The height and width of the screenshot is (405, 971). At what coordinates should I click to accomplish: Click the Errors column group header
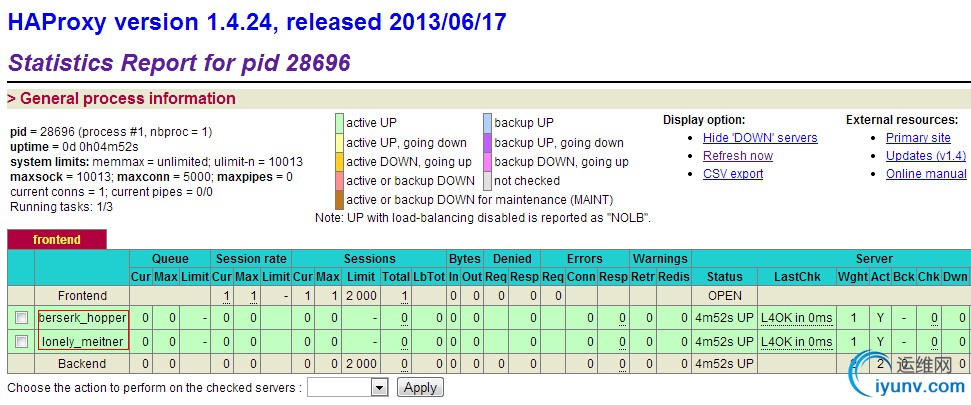tap(585, 258)
